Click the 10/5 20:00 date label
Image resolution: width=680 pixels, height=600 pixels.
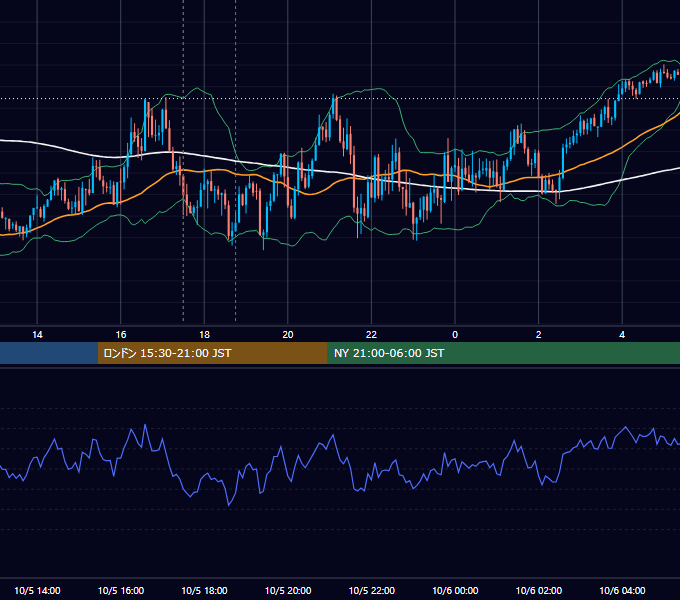288,590
